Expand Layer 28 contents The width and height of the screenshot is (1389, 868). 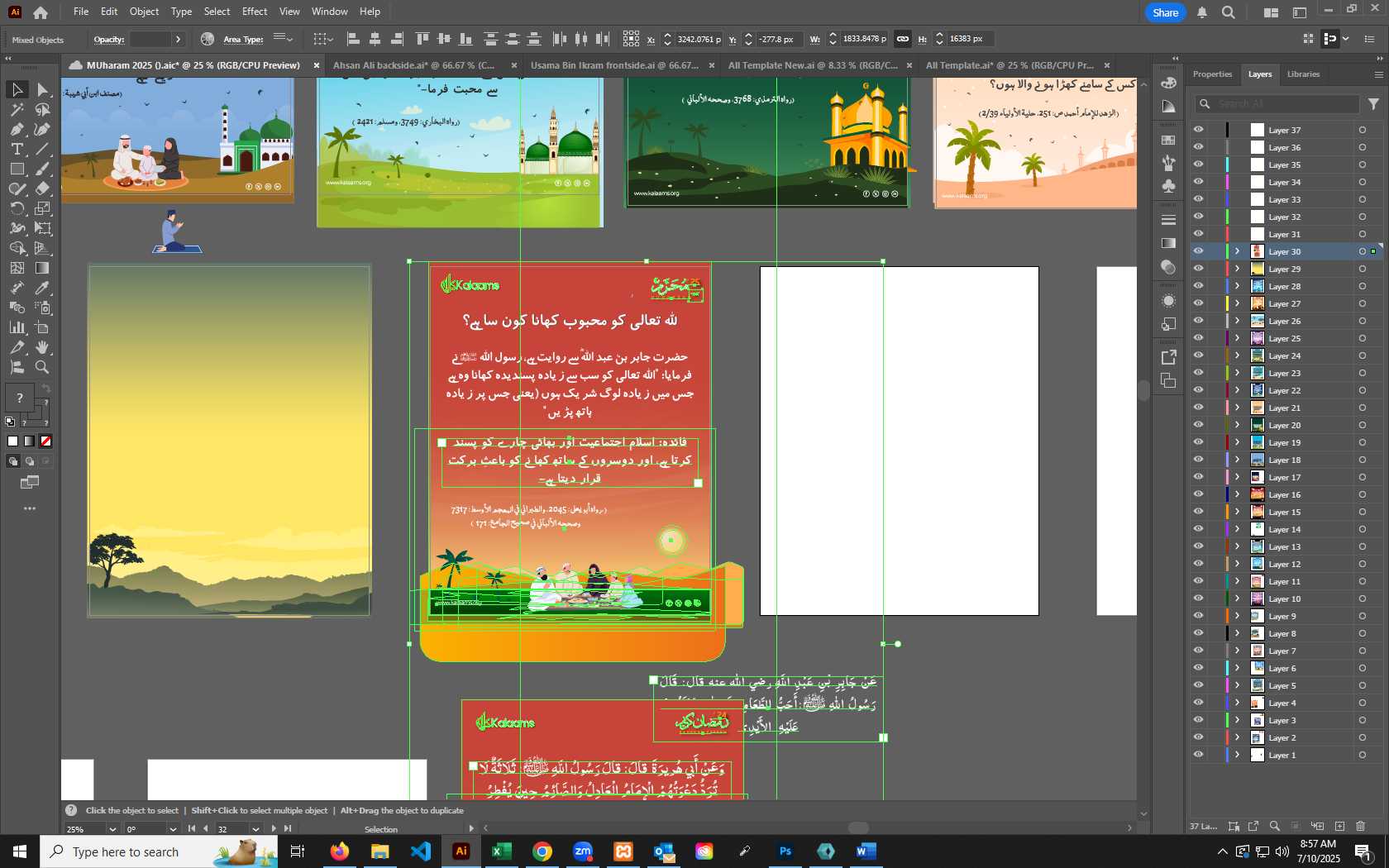(1238, 286)
